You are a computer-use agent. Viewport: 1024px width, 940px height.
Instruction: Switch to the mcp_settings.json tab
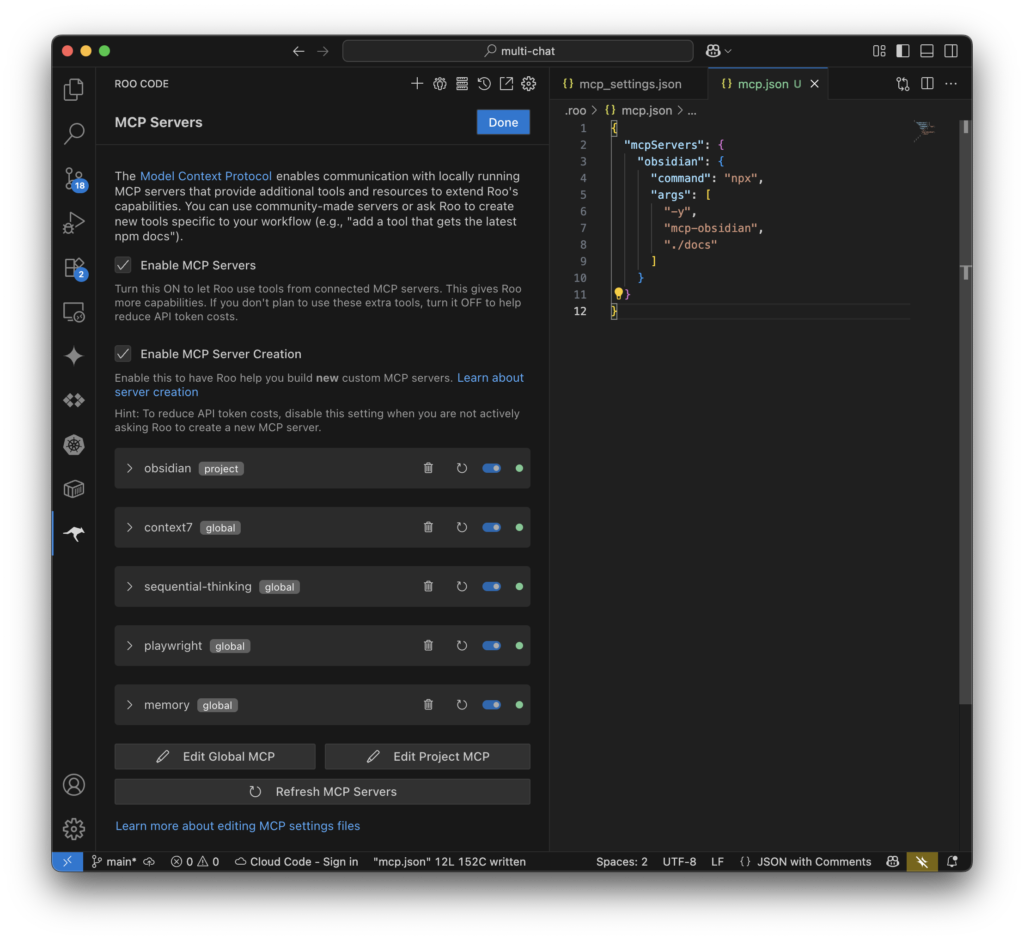628,84
